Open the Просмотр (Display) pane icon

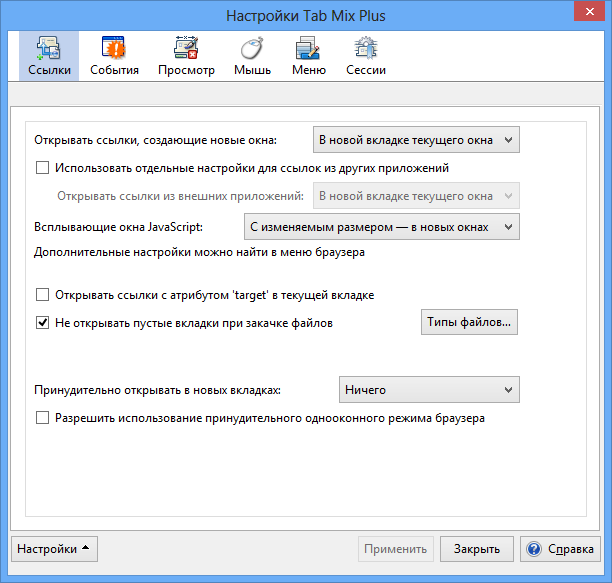tap(186, 56)
